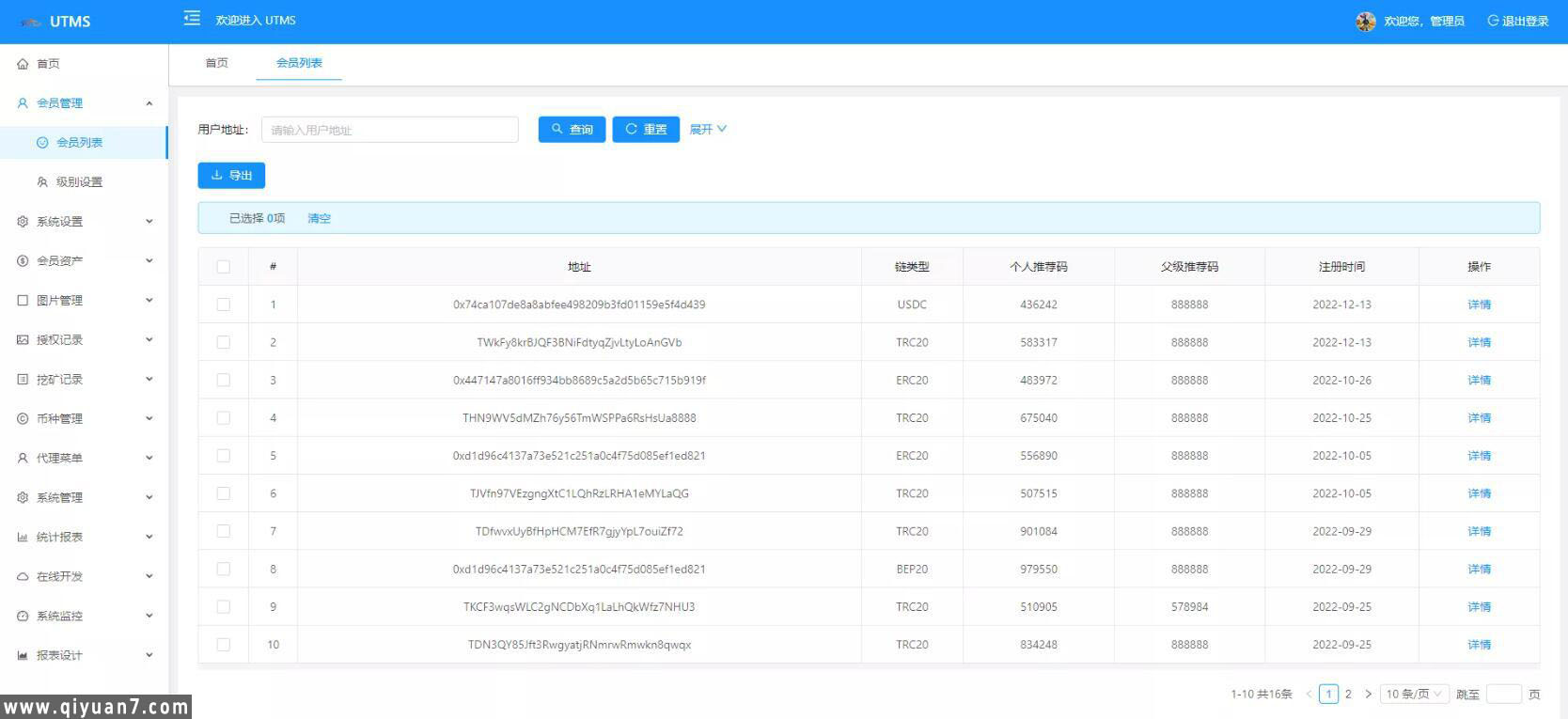Select the checkbox for row 5

(x=223, y=456)
